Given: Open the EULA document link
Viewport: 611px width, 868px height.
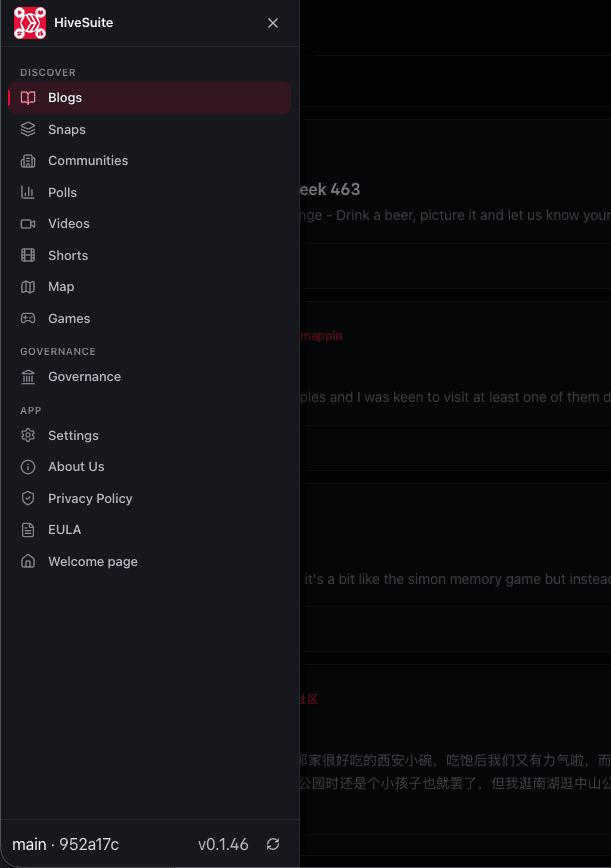Looking at the screenshot, I should click(149, 530).
